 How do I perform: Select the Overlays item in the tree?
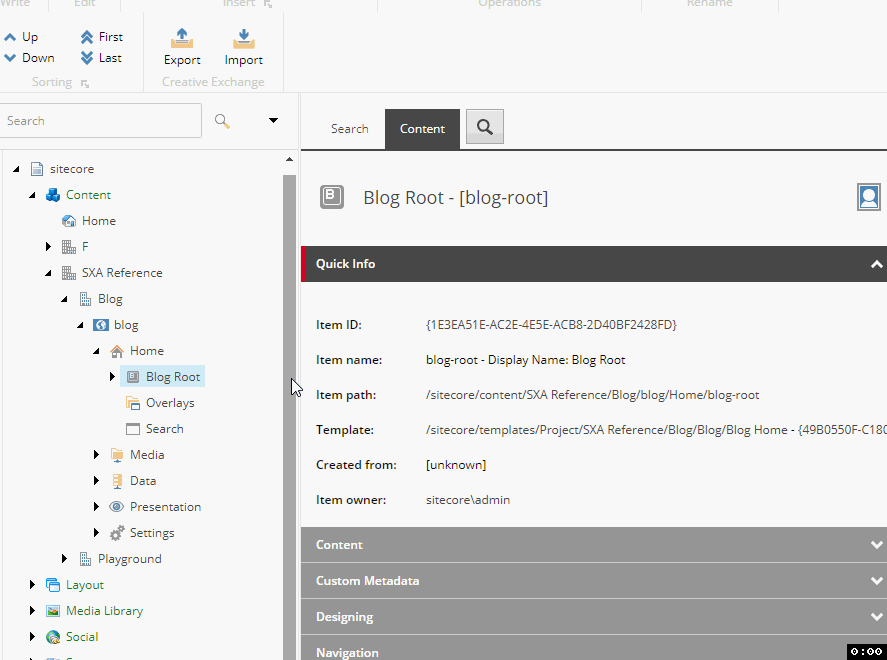(x=170, y=402)
